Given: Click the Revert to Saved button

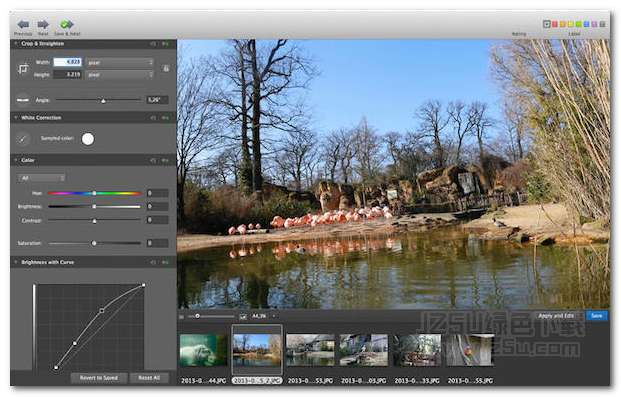Looking at the screenshot, I should pyautogui.click(x=99, y=378).
